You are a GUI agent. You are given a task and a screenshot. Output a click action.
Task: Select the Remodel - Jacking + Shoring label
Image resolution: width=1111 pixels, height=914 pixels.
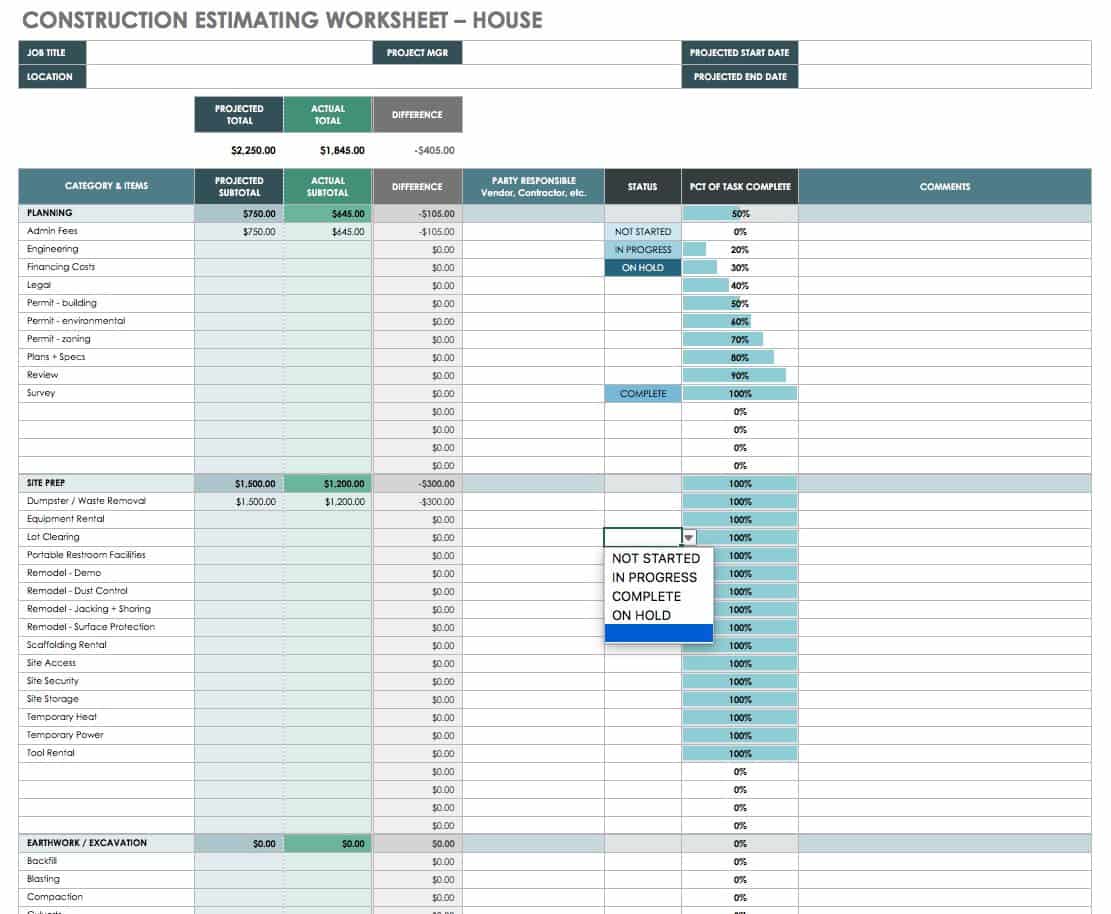pyautogui.click(x=89, y=609)
